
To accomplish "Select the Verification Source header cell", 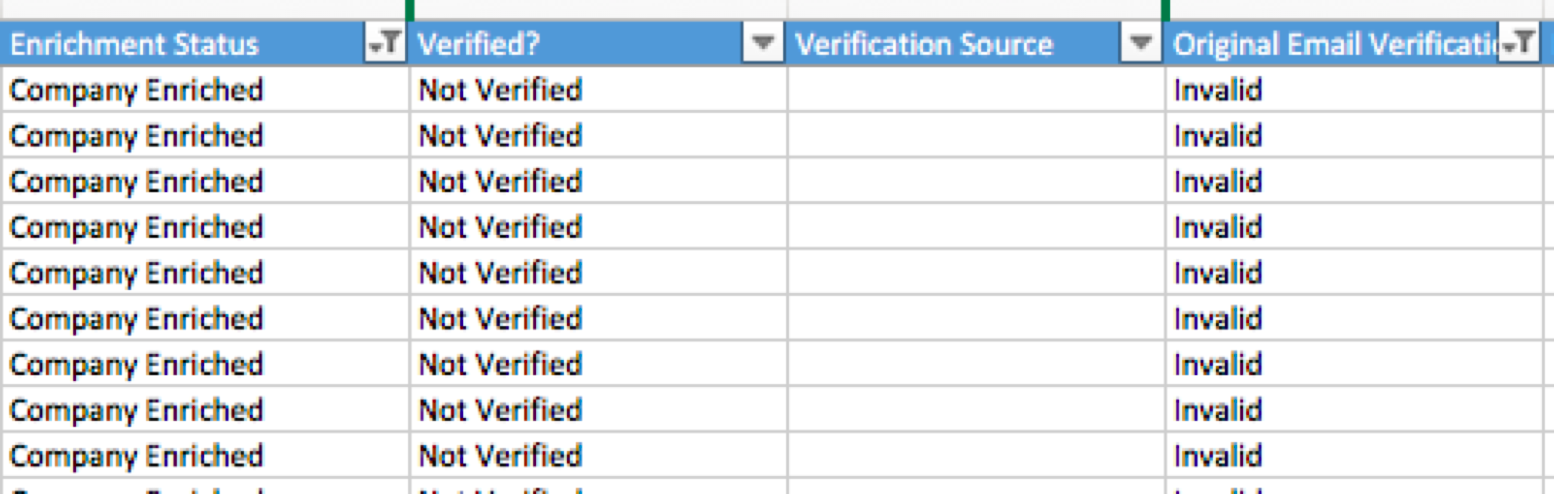I will (976, 44).
